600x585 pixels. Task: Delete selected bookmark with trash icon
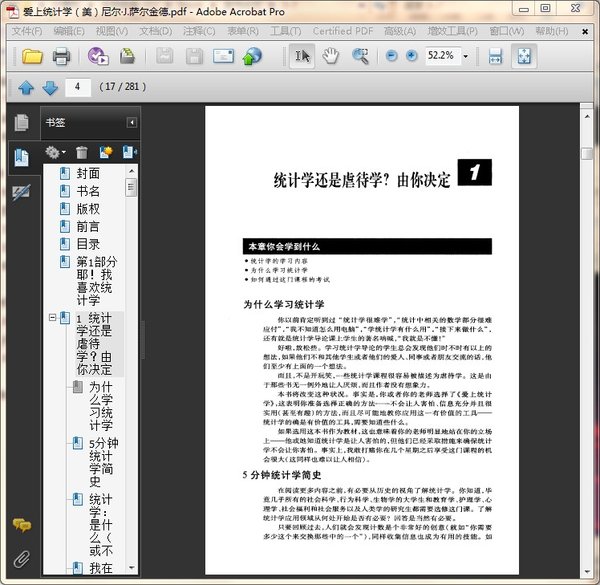tap(81, 152)
